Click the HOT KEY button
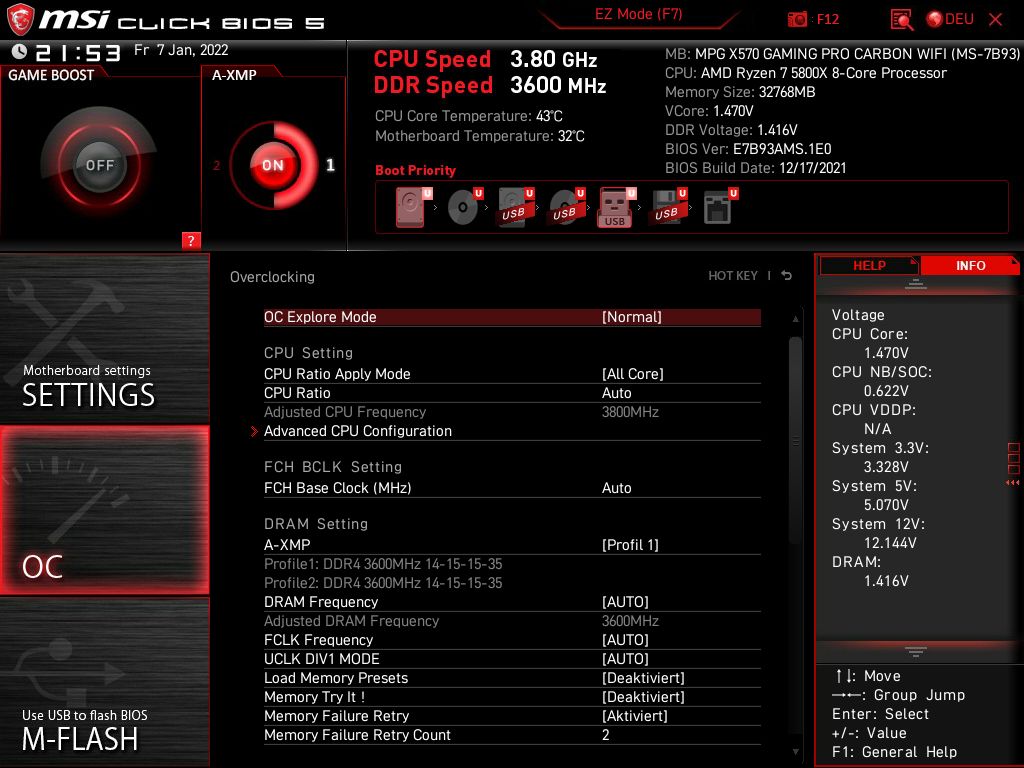1024x768 pixels. pos(733,276)
